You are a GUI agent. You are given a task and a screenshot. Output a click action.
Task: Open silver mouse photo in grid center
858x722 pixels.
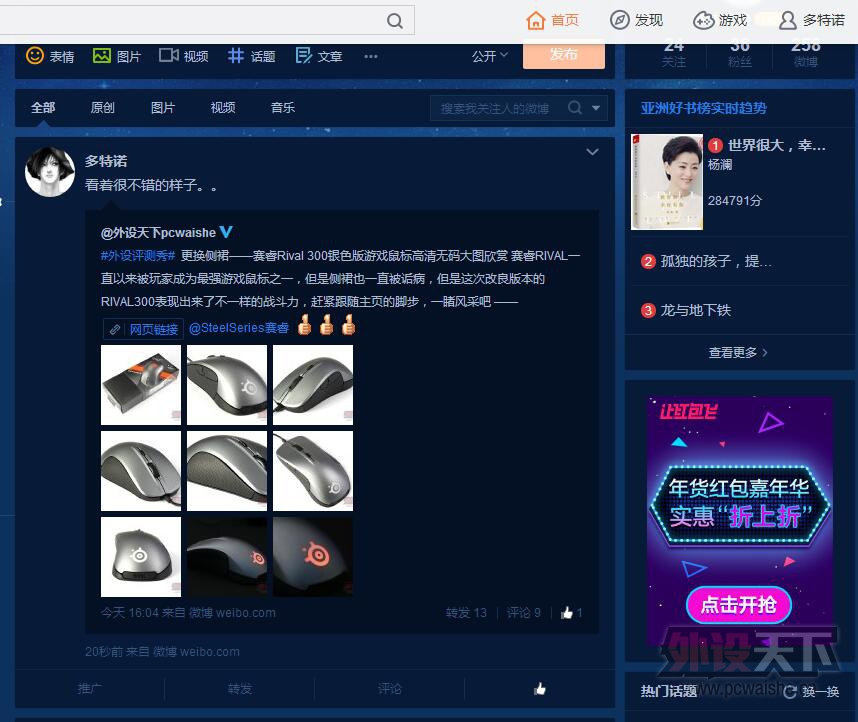point(227,471)
